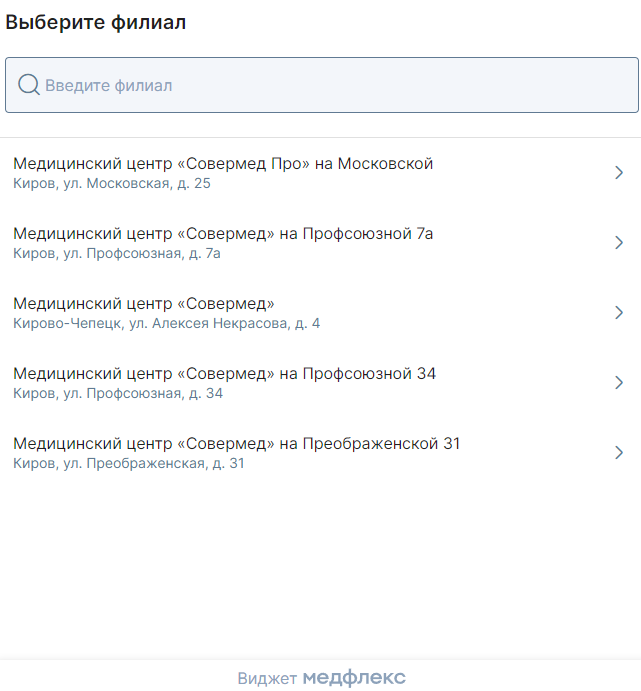
Task: Click the magnifier icon in the search box
Action: 29,85
